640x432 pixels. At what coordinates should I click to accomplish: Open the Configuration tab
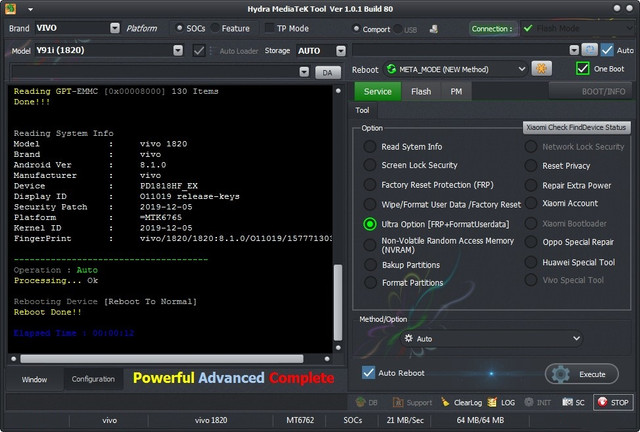[x=93, y=379]
